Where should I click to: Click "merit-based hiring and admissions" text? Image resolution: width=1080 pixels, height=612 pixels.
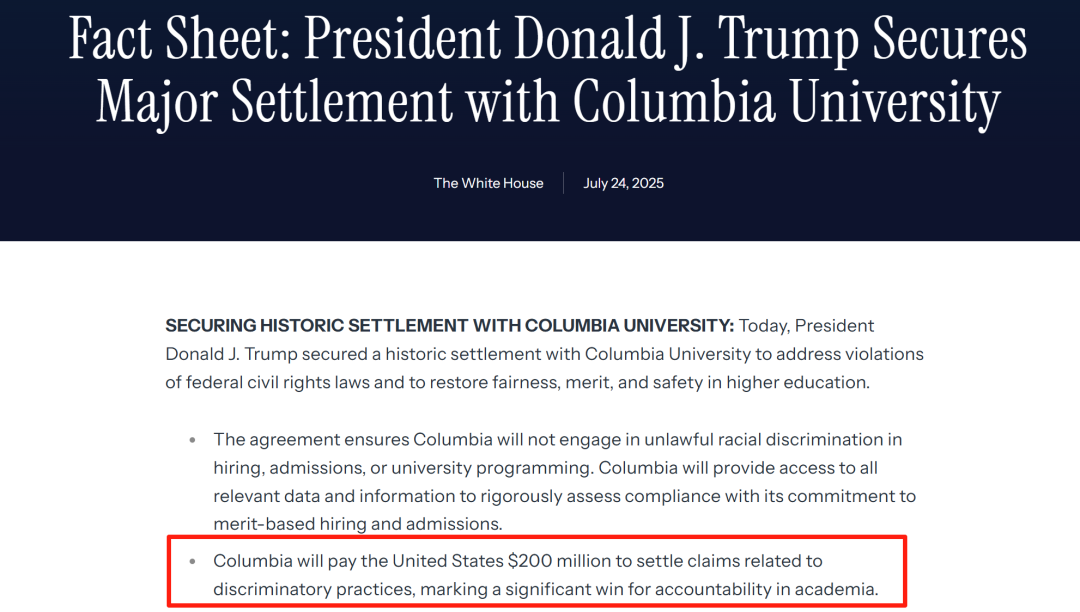click(355, 524)
